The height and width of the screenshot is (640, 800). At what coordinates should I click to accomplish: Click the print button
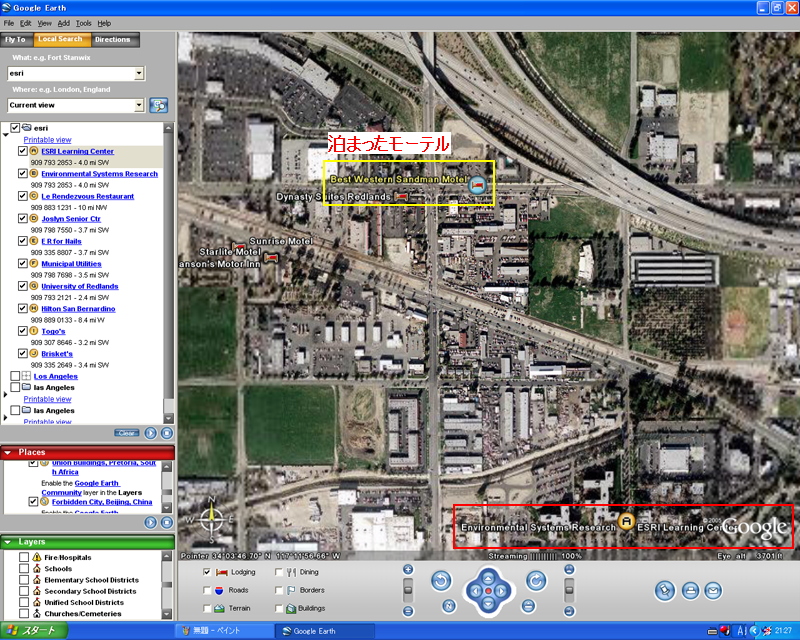[x=690, y=591]
